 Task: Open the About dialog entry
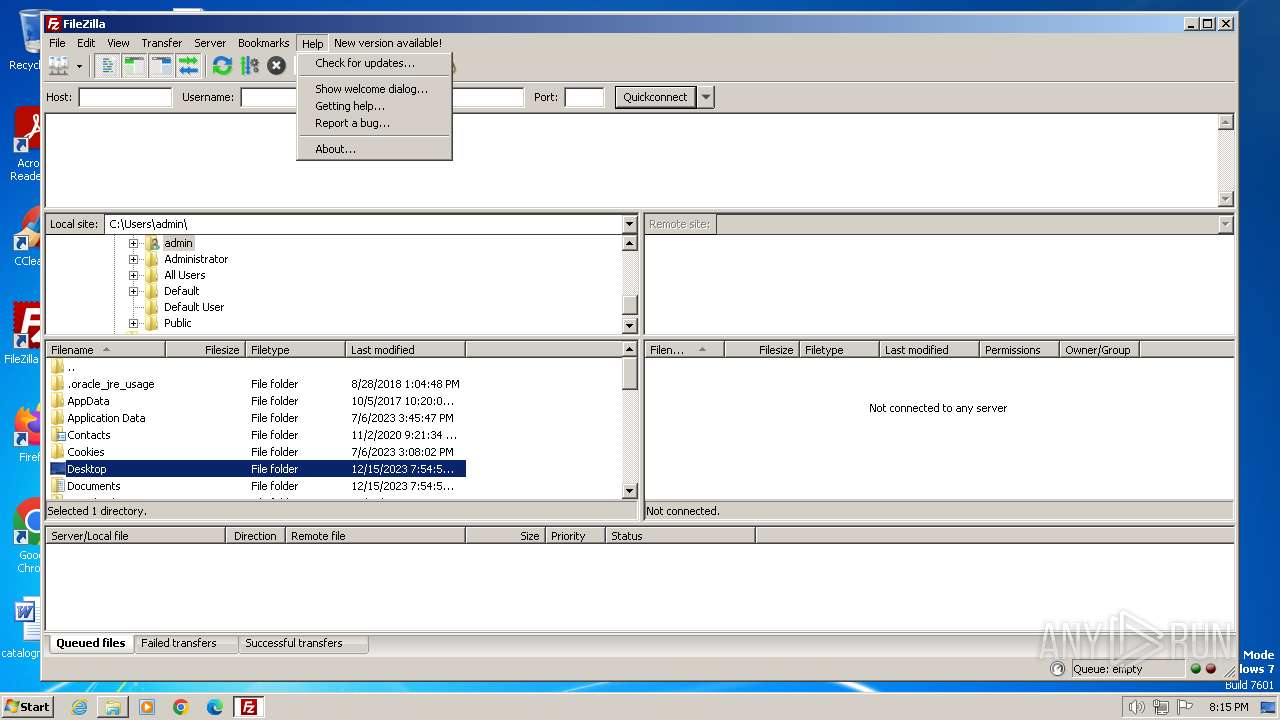pos(375,149)
